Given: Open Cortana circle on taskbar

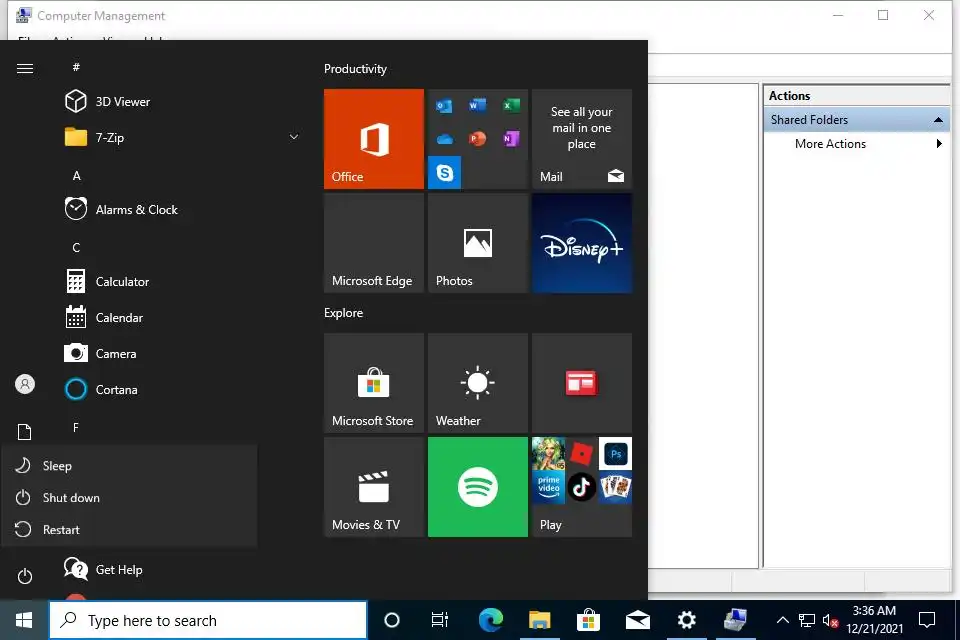Looking at the screenshot, I should 392,620.
